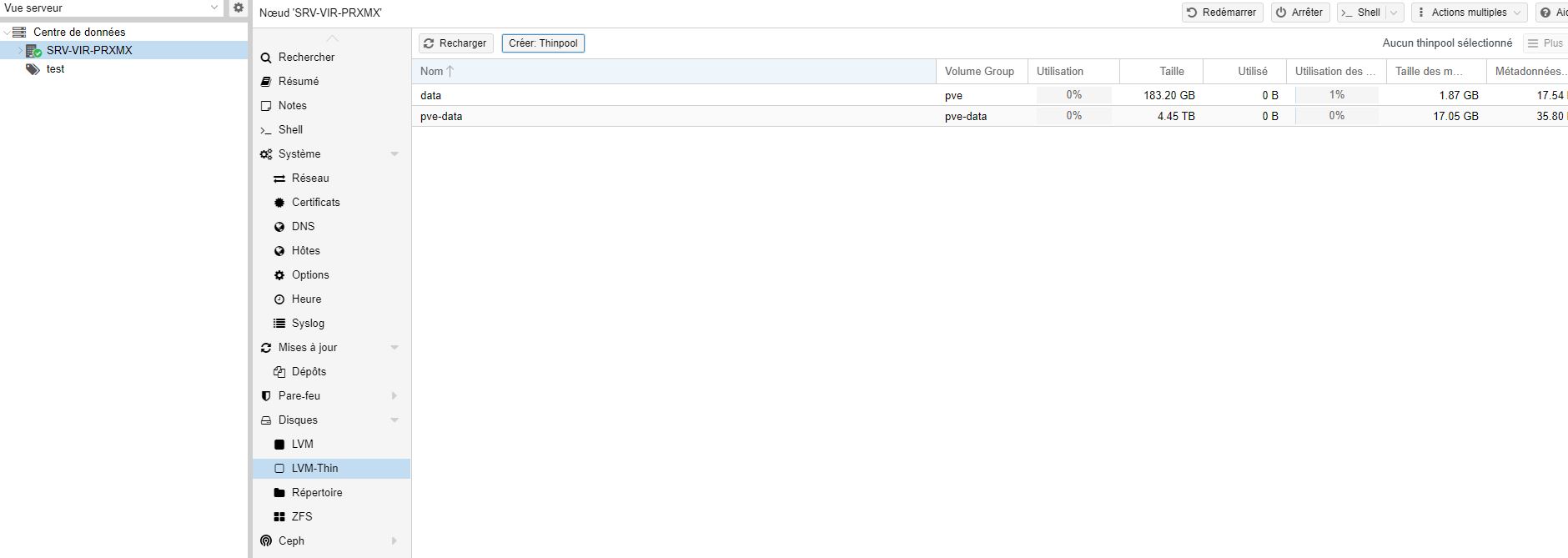The width and height of the screenshot is (1568, 558).
Task: Expand the Ceph submenu arrow
Action: tap(395, 540)
